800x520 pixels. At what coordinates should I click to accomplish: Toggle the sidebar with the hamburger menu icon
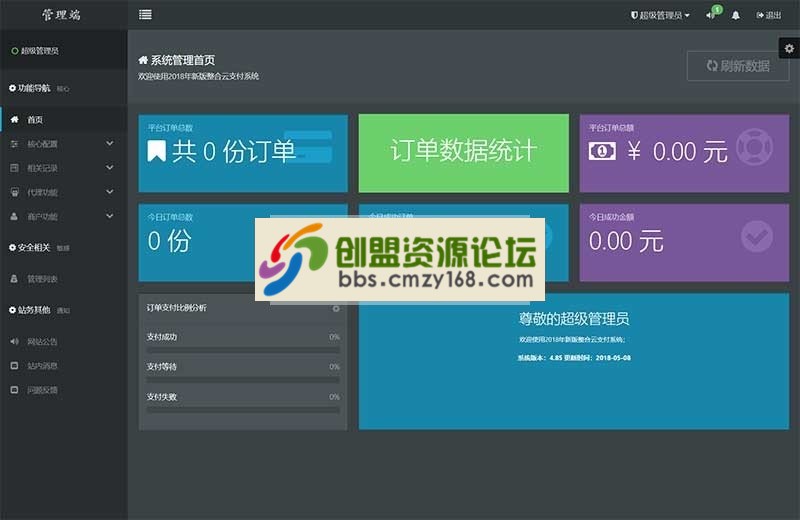click(x=145, y=14)
